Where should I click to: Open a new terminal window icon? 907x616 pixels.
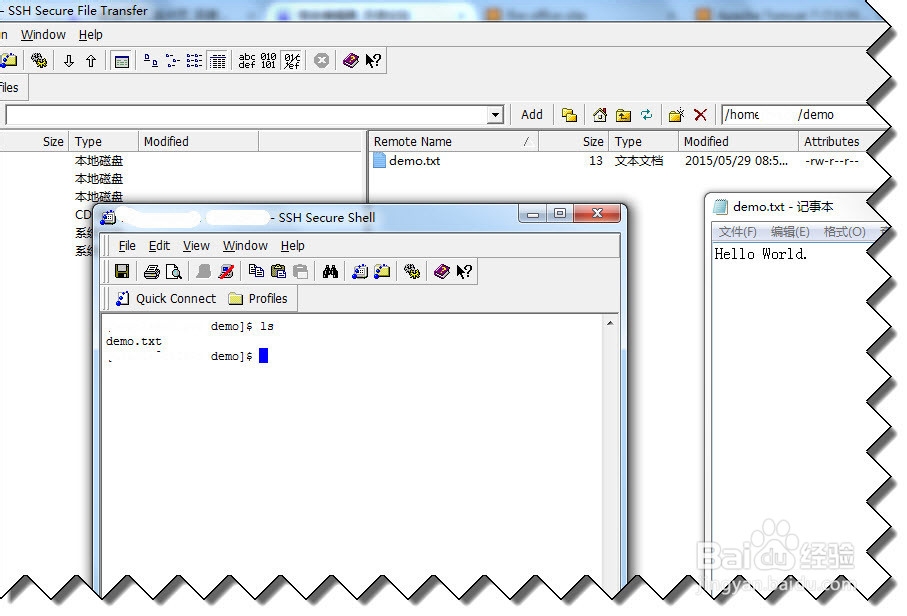click(360, 271)
